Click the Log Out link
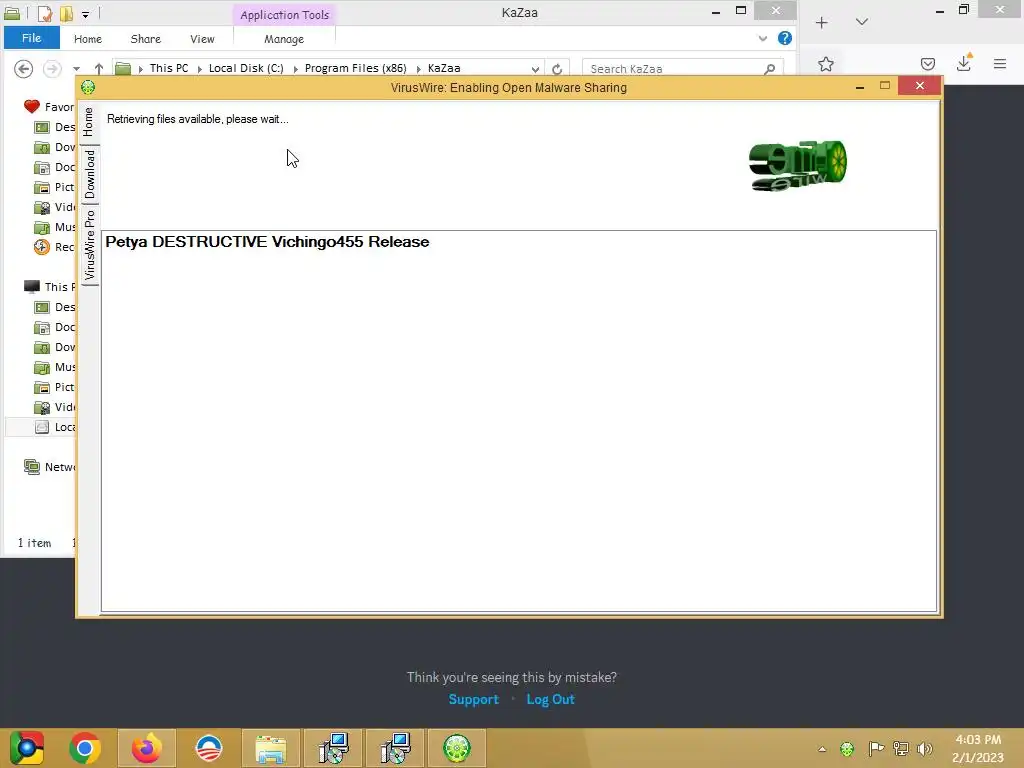1024x768 pixels. [551, 699]
